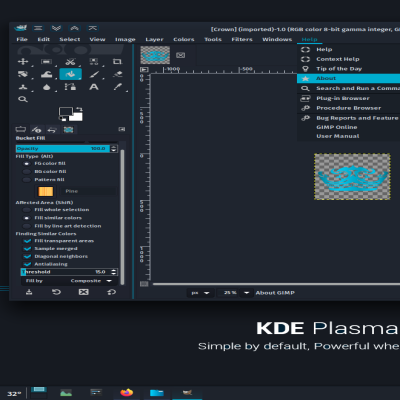
Task: Click the active Bucket Fill tool
Action: [x=70, y=74]
